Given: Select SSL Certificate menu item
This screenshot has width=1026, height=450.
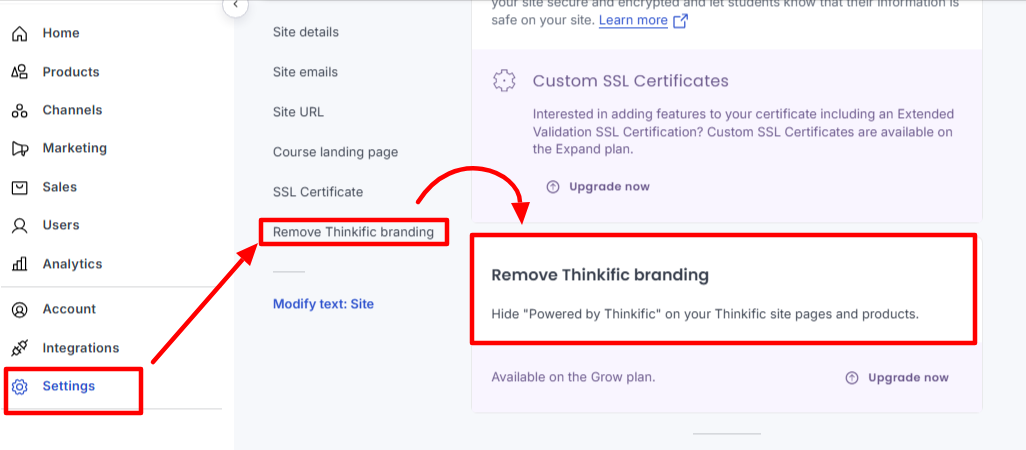Looking at the screenshot, I should (317, 192).
